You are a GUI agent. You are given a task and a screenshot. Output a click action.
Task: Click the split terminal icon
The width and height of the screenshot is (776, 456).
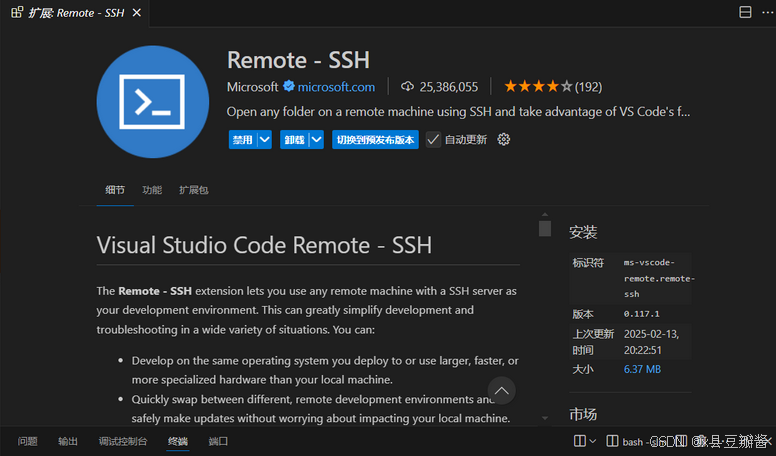point(580,441)
